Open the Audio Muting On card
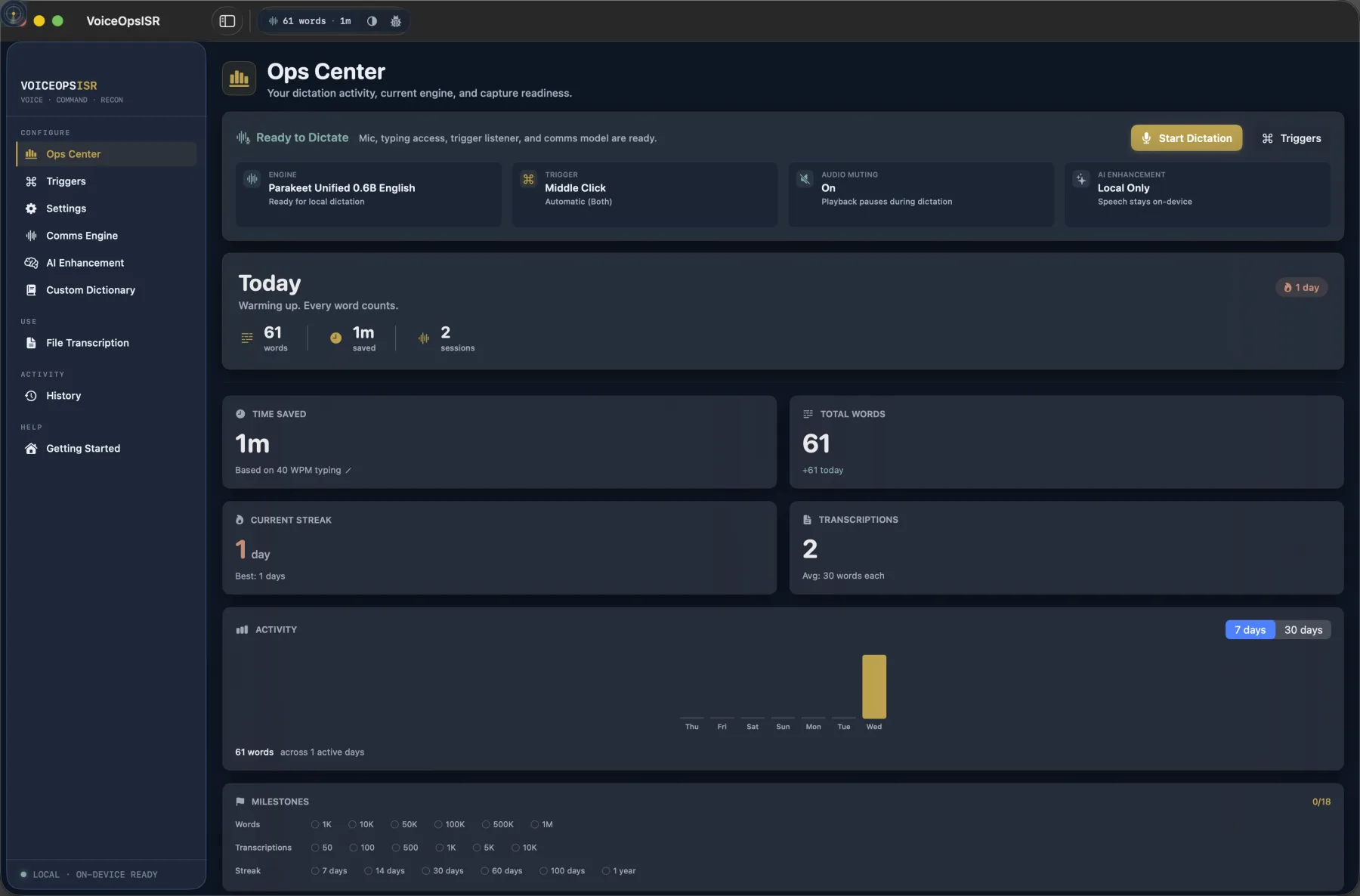The width and height of the screenshot is (1360, 896). (x=921, y=194)
